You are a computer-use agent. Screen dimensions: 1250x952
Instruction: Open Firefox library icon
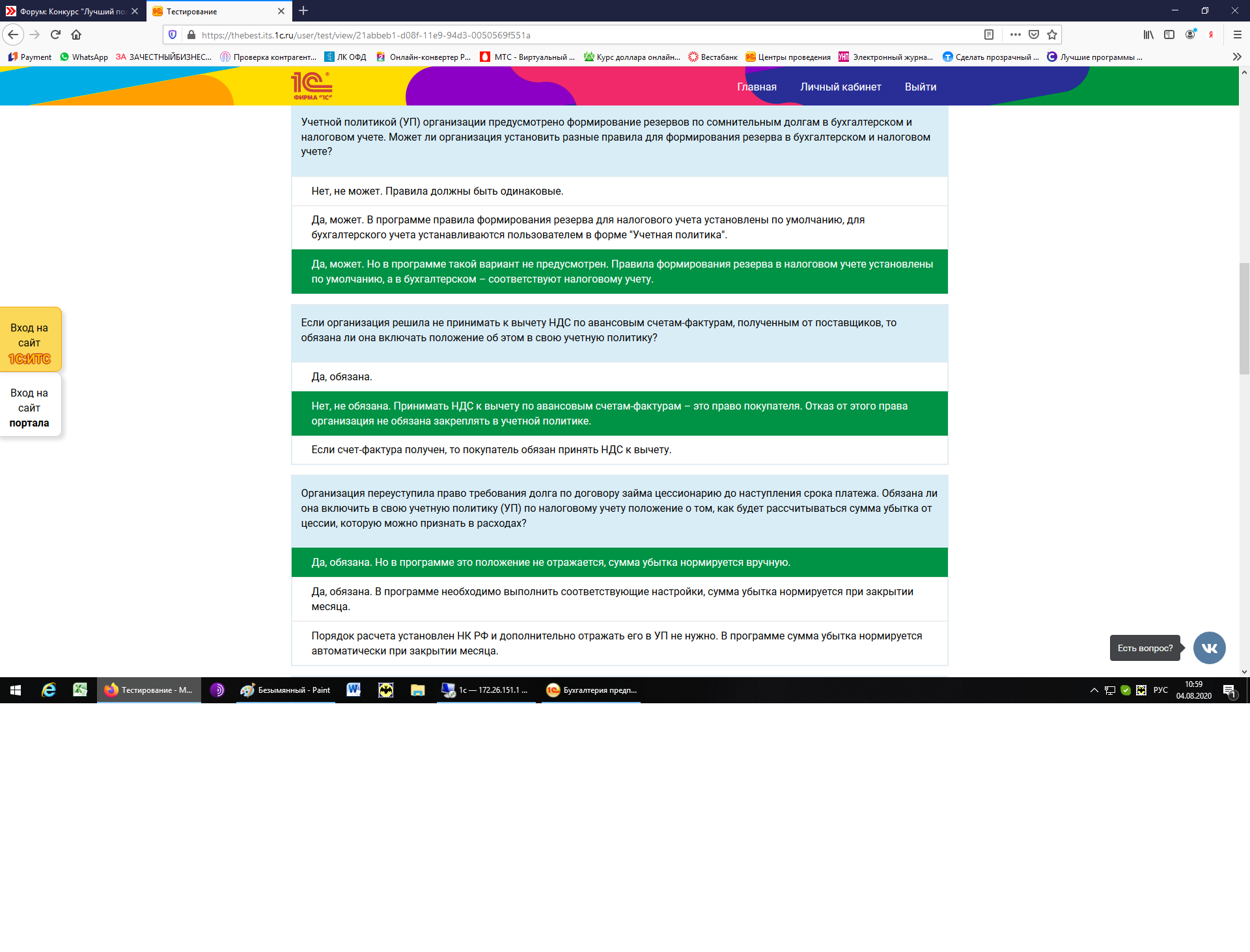coord(1148,35)
